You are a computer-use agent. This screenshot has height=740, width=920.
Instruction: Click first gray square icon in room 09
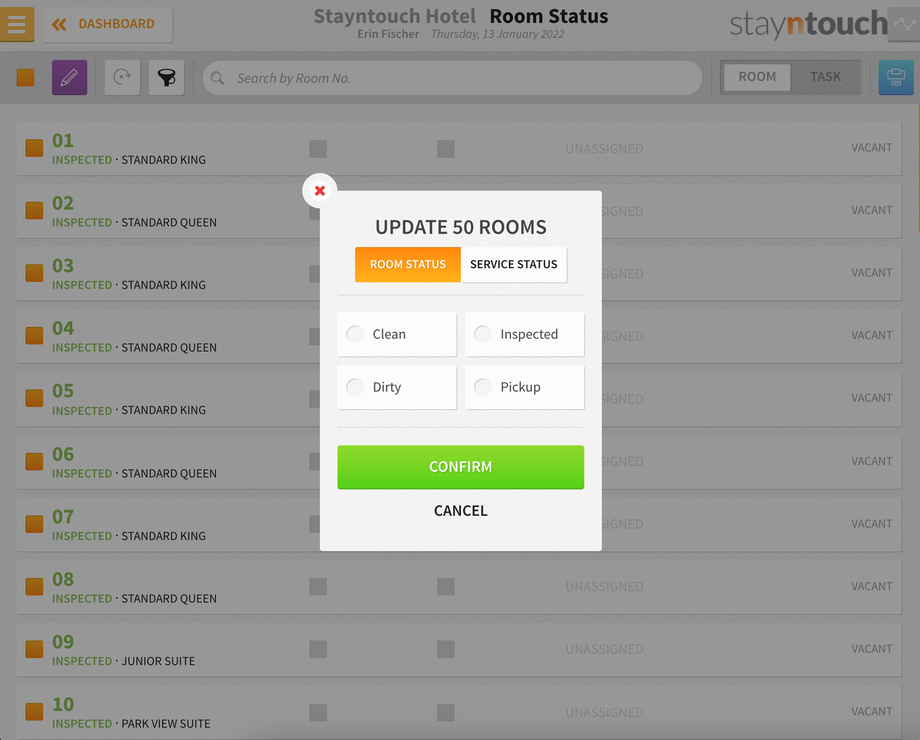pos(318,650)
